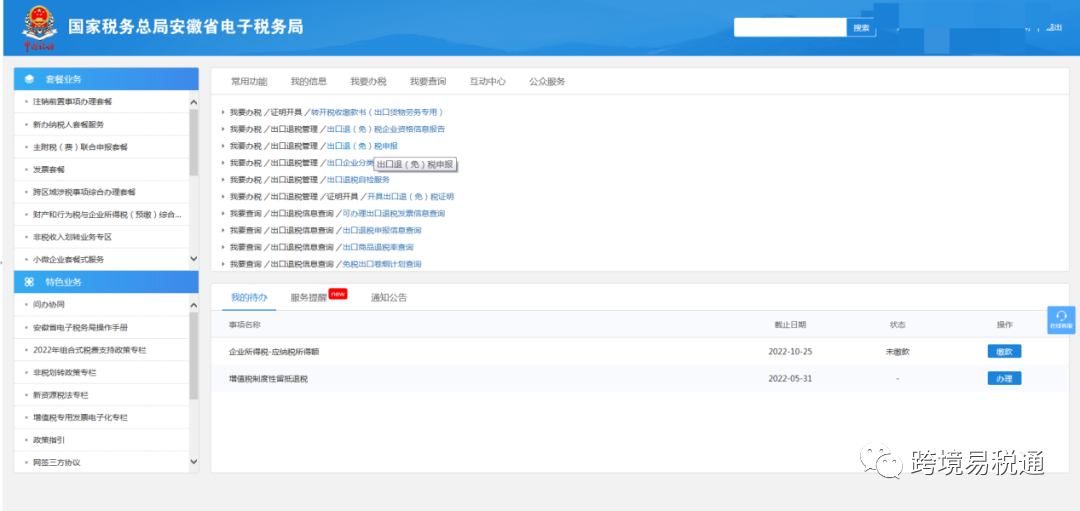Click the 搜索 search button
The image size is (1080, 511).
862,28
